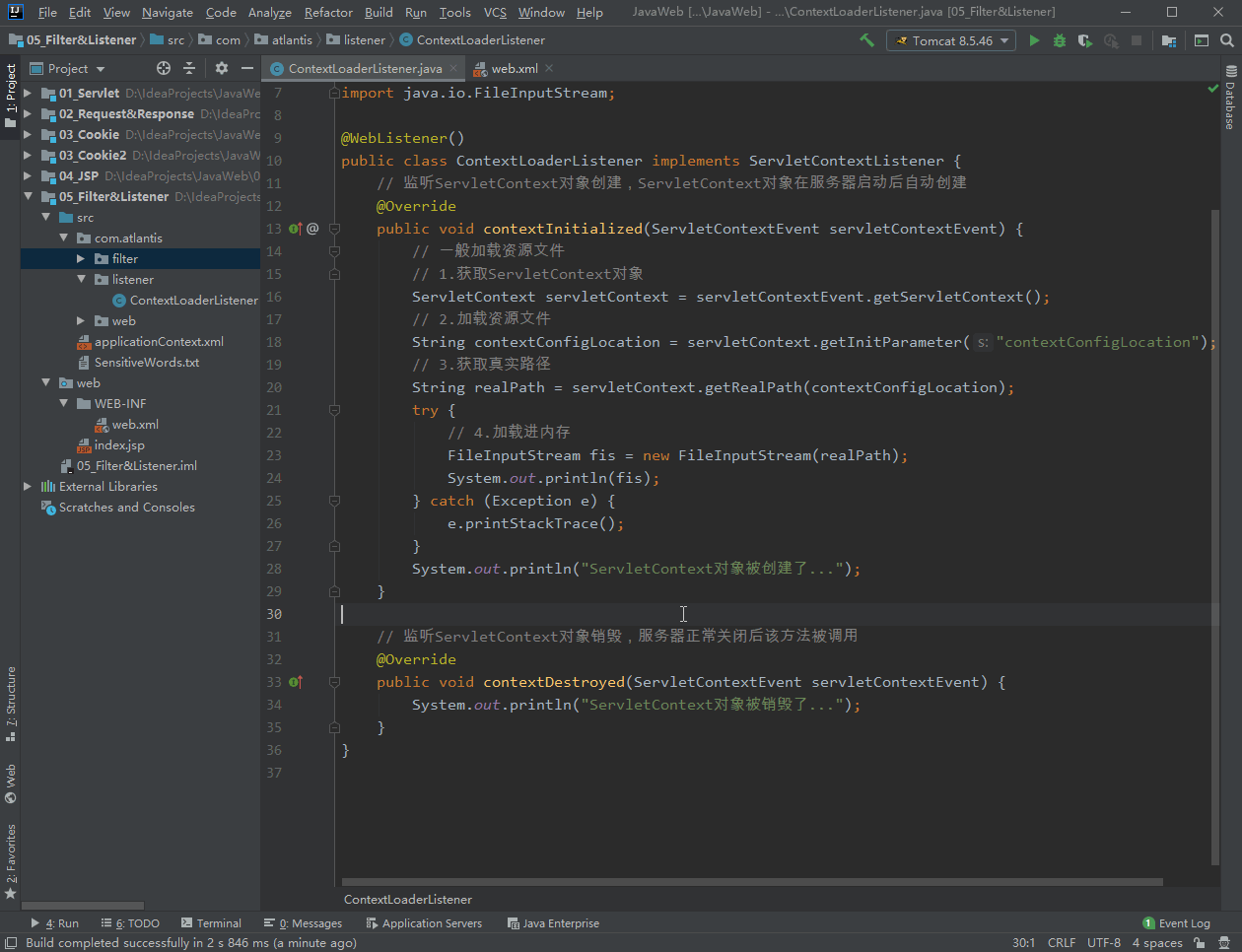Open the Project view selector dropdown

click(67, 68)
